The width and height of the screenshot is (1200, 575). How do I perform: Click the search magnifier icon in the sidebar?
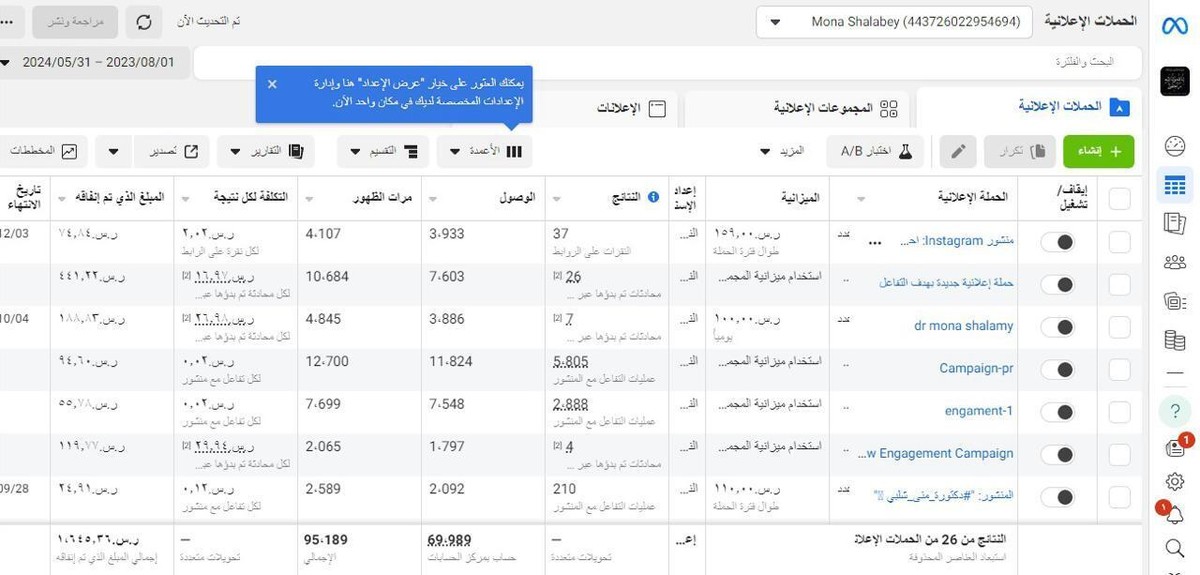click(x=1175, y=547)
